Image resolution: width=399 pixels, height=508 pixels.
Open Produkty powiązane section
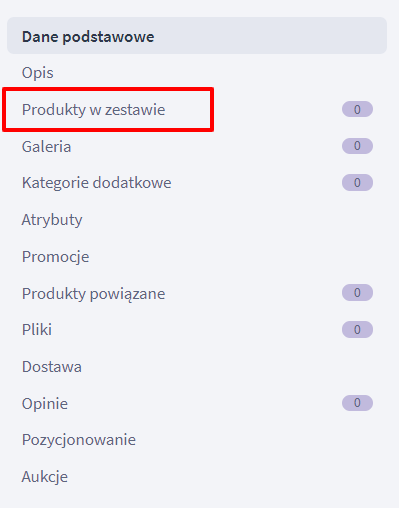point(197,293)
